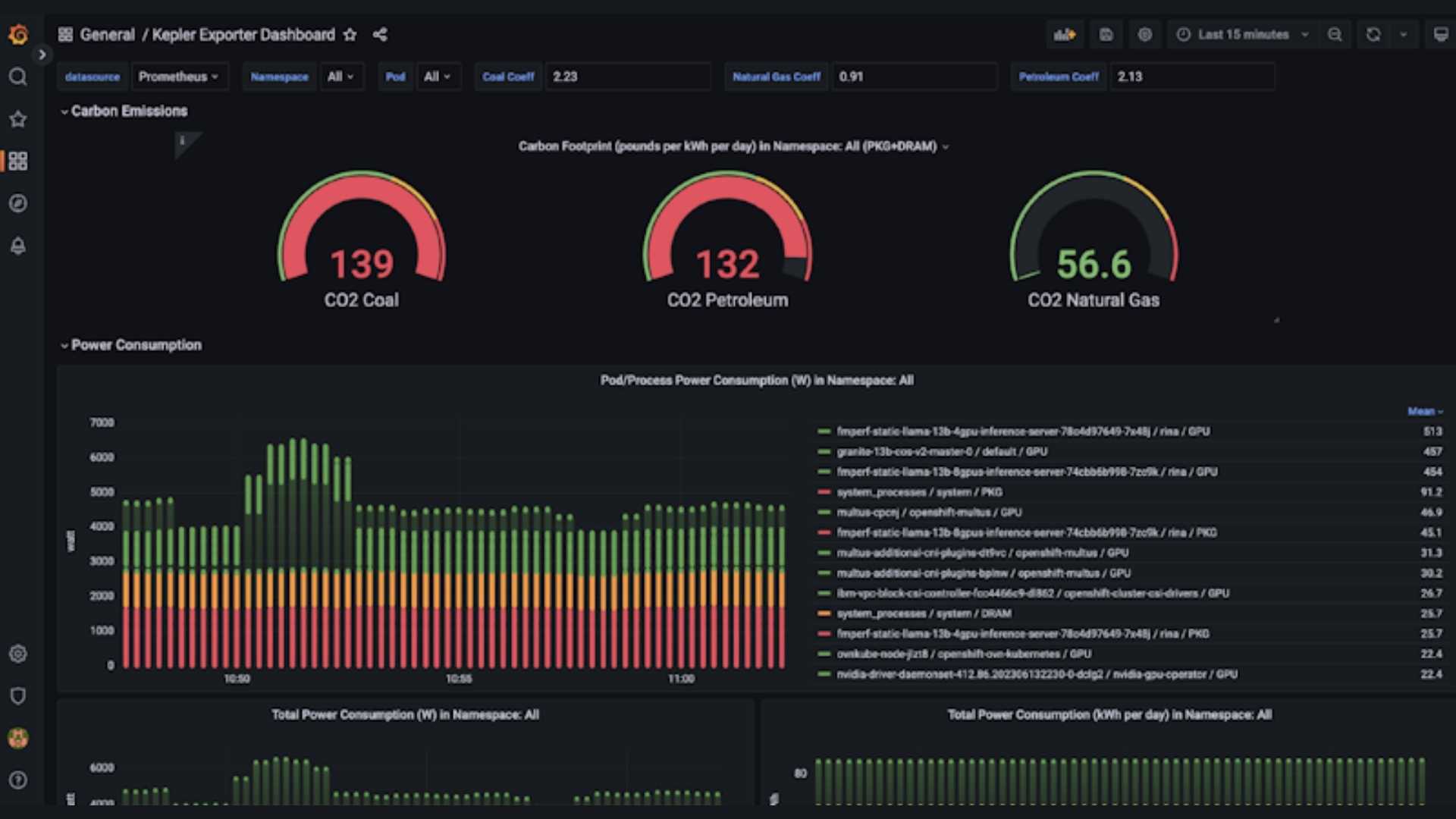
Task: Open Pod/Process Power Consumption panel title
Action: (757, 381)
